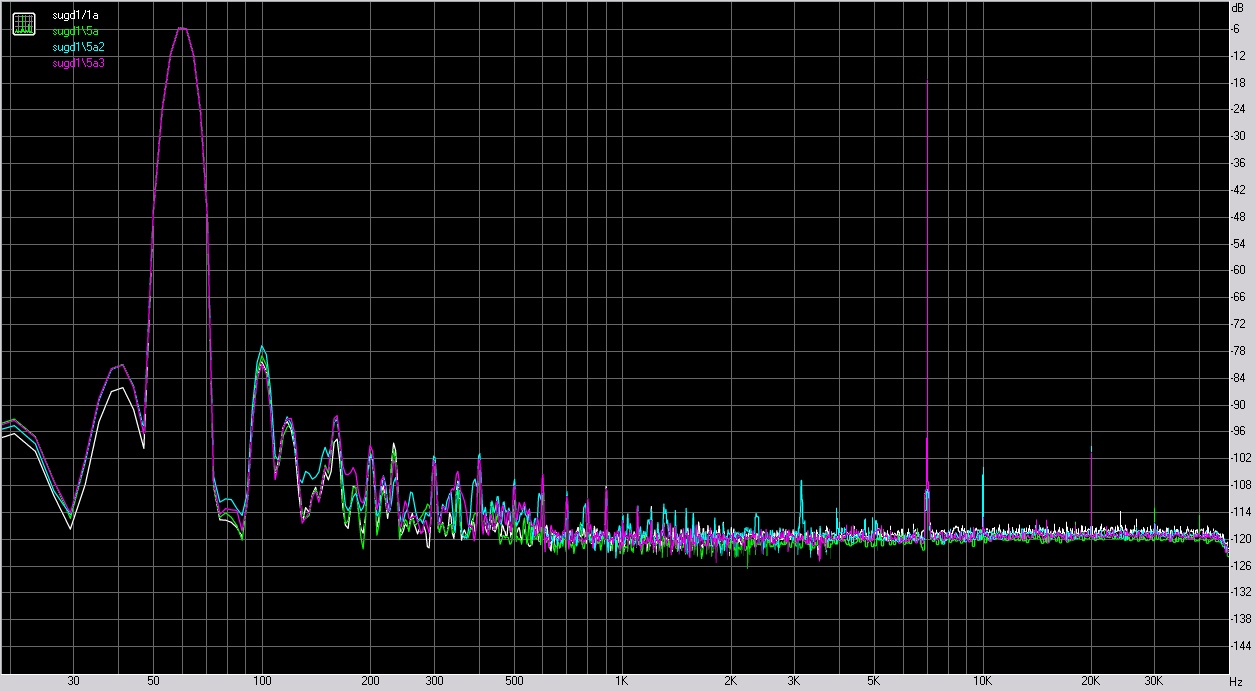Click the 500 Hz frequency axis label
The height and width of the screenshot is (691, 1256).
coord(514,680)
